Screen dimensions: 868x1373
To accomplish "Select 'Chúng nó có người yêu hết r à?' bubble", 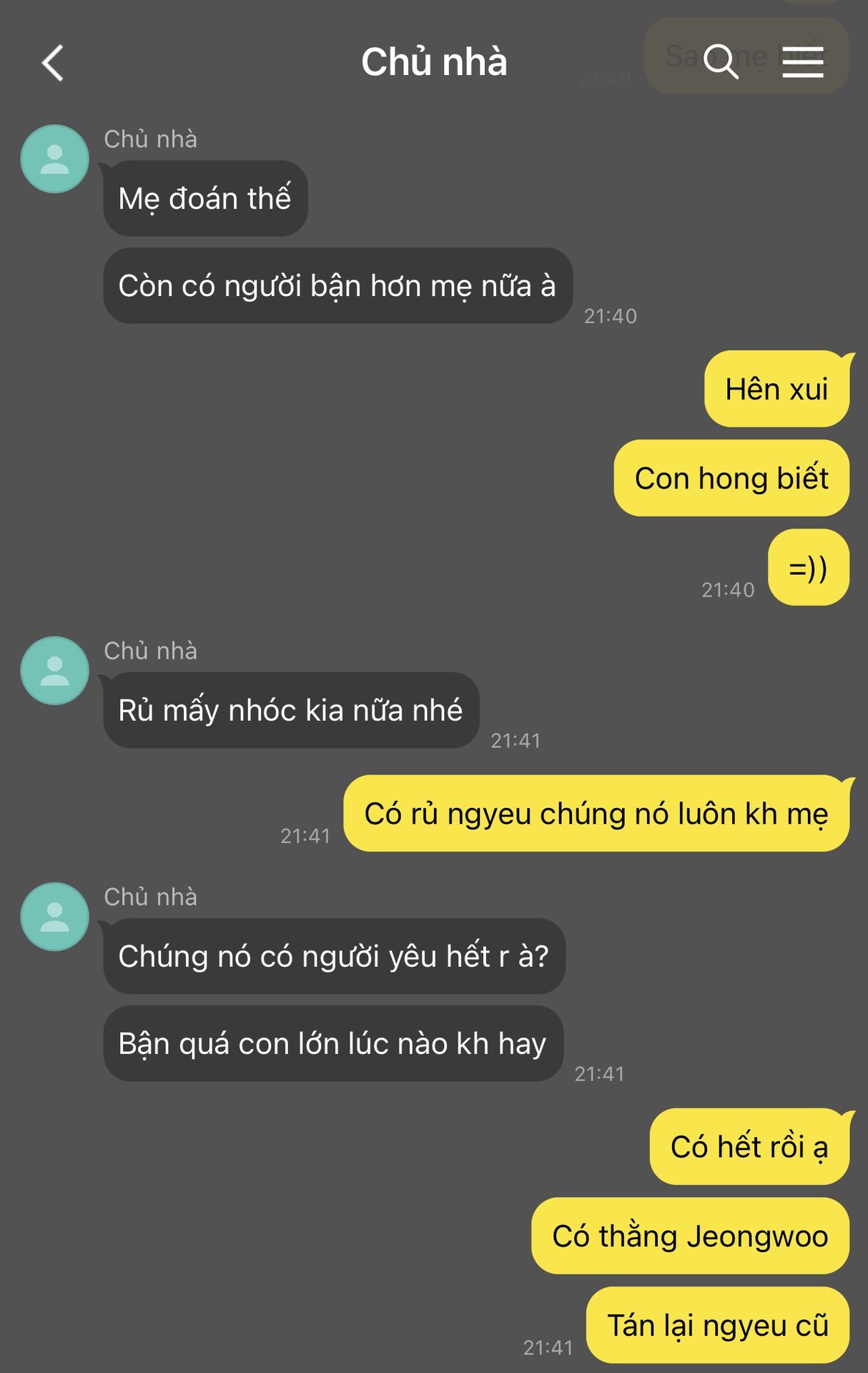I will [334, 956].
